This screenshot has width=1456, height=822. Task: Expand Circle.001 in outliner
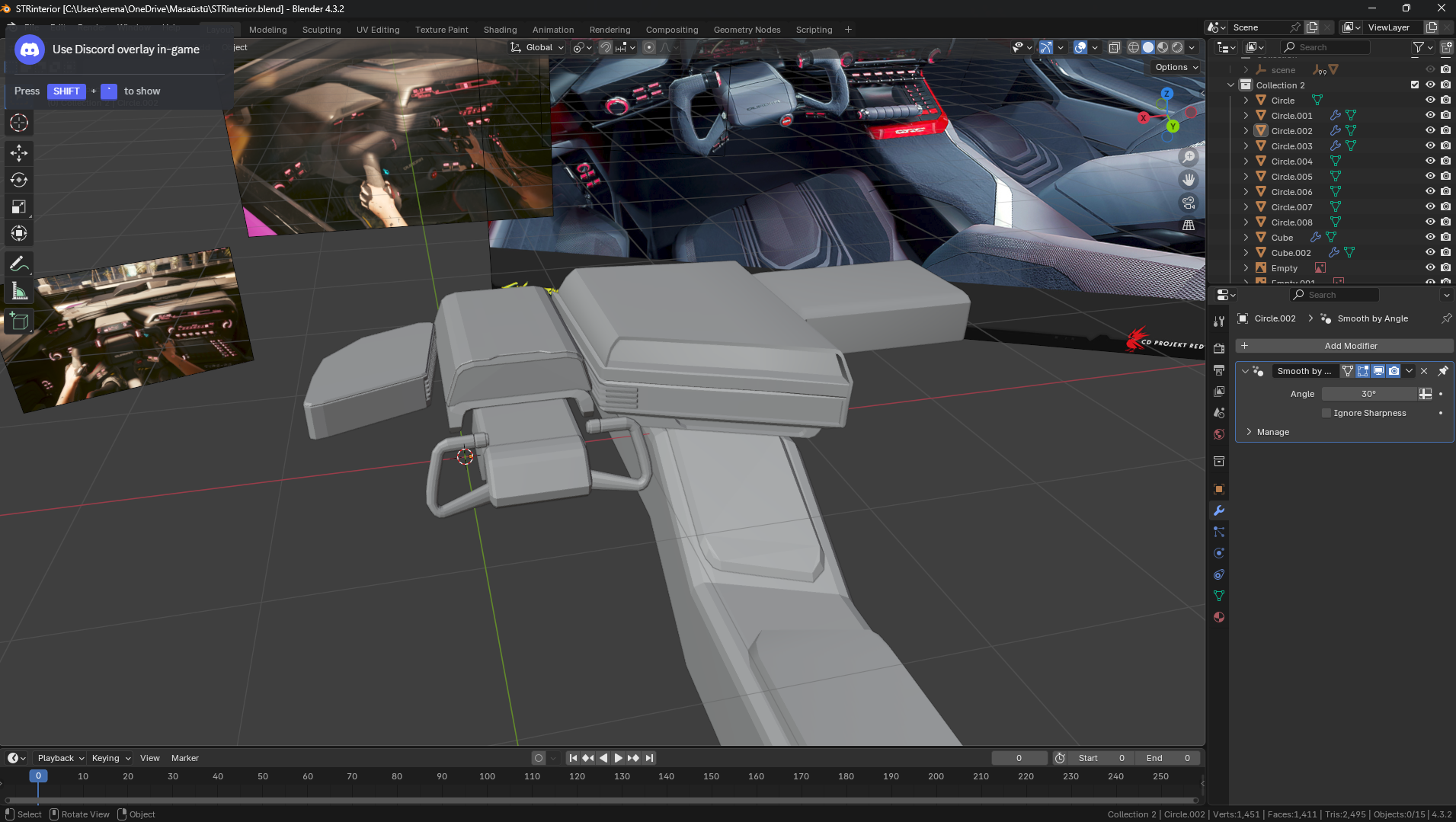(x=1246, y=115)
